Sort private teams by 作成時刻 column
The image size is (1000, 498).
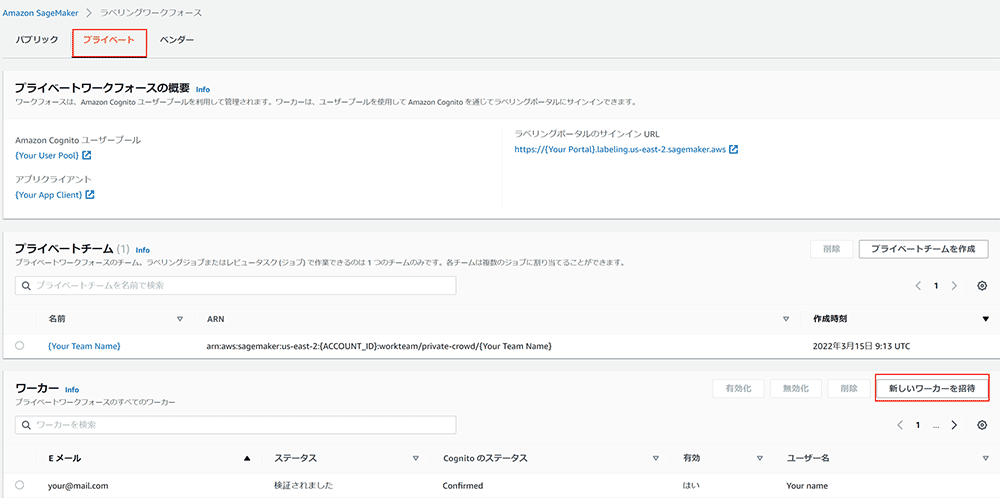(986, 319)
